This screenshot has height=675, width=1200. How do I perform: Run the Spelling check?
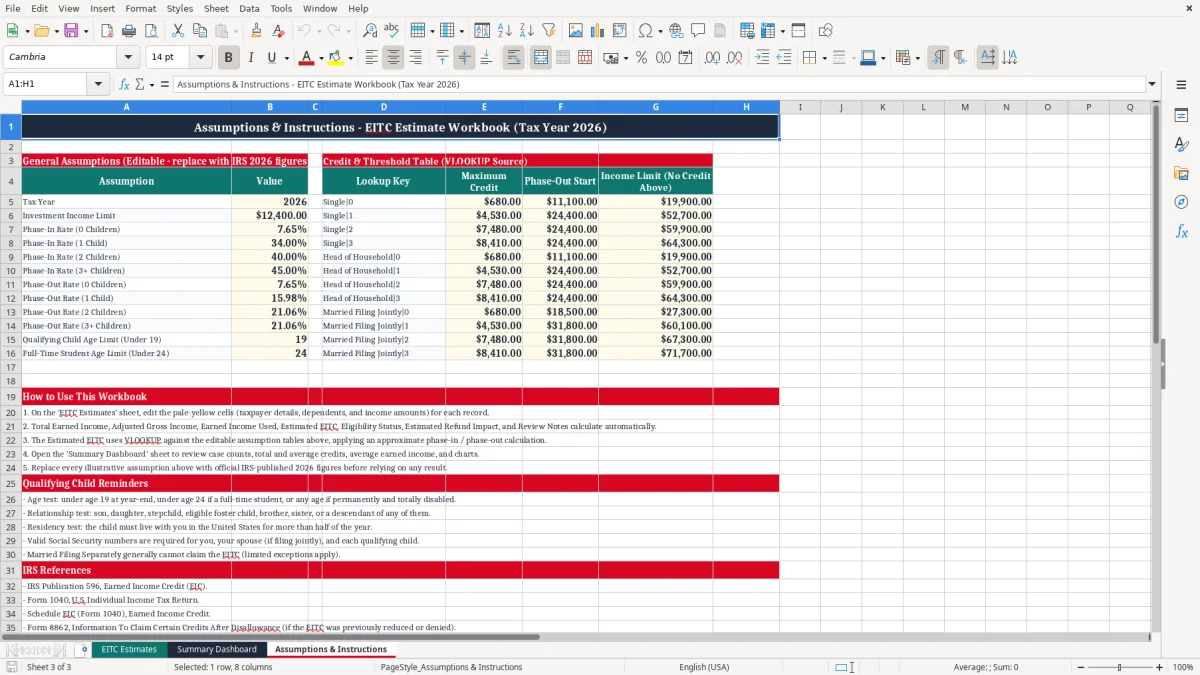tap(391, 31)
